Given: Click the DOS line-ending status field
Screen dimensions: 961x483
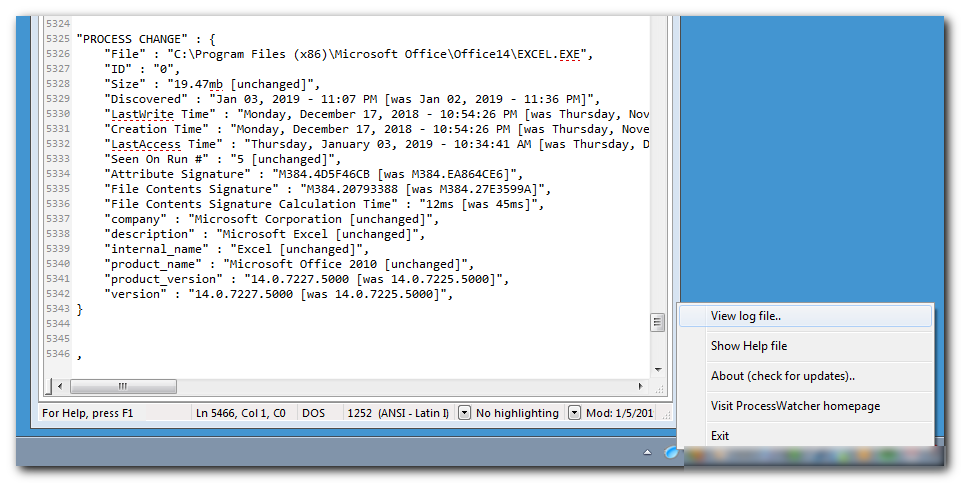Looking at the screenshot, I should tap(314, 413).
